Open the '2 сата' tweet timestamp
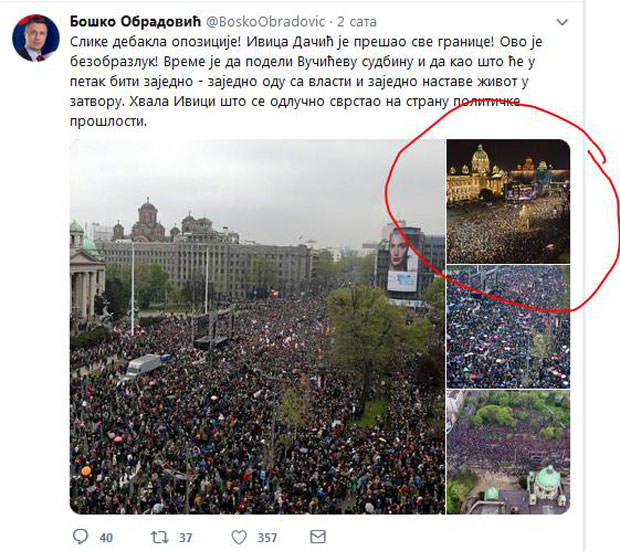The width and height of the screenshot is (620, 551). (x=357, y=22)
